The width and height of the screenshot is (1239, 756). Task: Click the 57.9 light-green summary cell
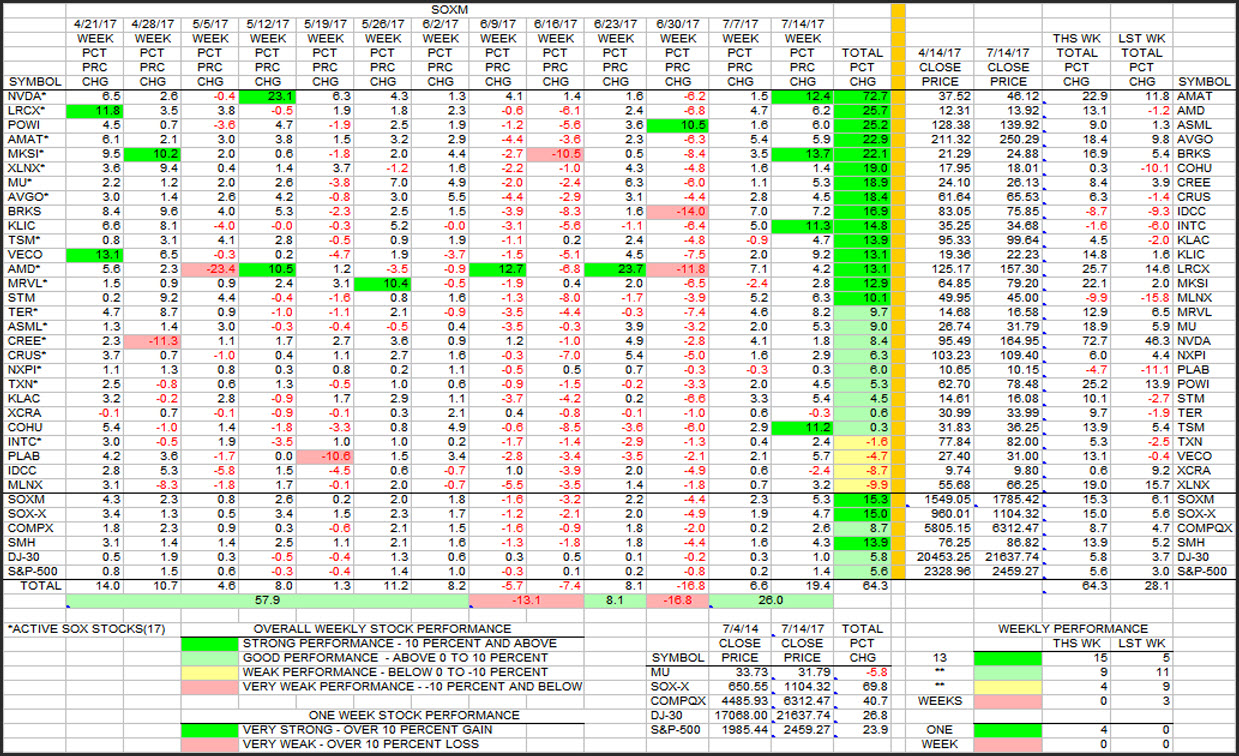pos(268,601)
